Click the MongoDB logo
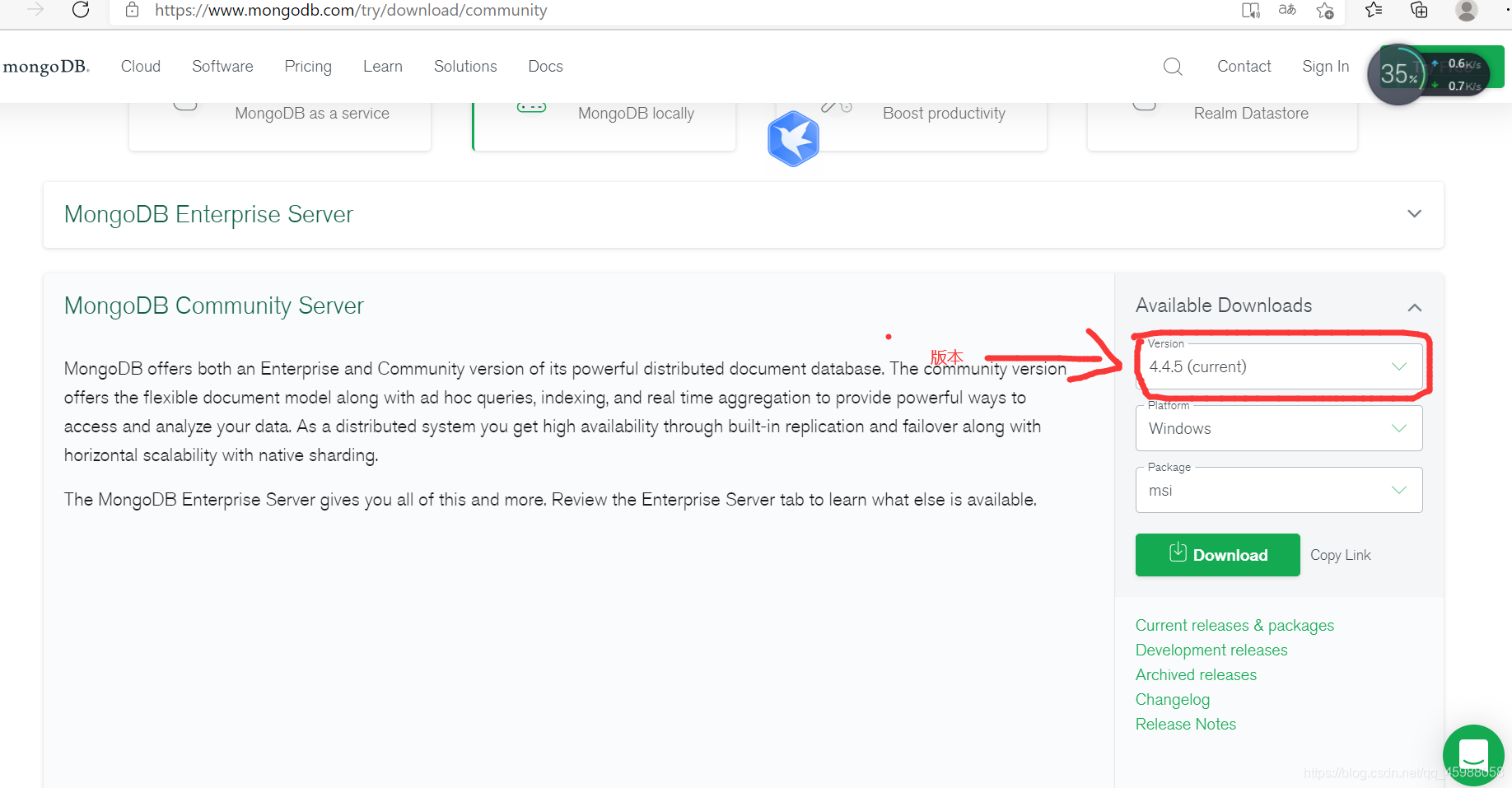The width and height of the screenshot is (1512, 788). (x=46, y=67)
